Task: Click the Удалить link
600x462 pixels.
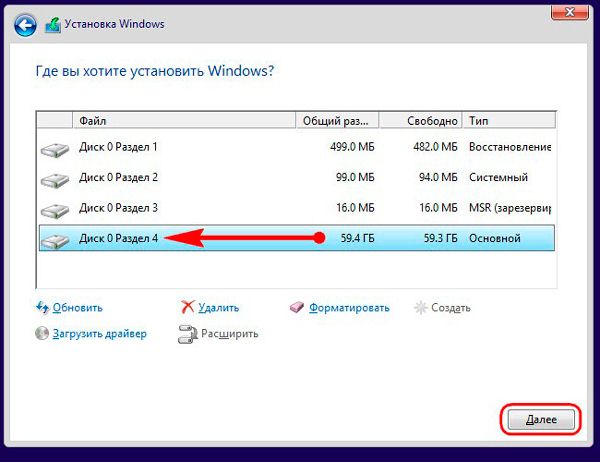Action: coord(218,308)
